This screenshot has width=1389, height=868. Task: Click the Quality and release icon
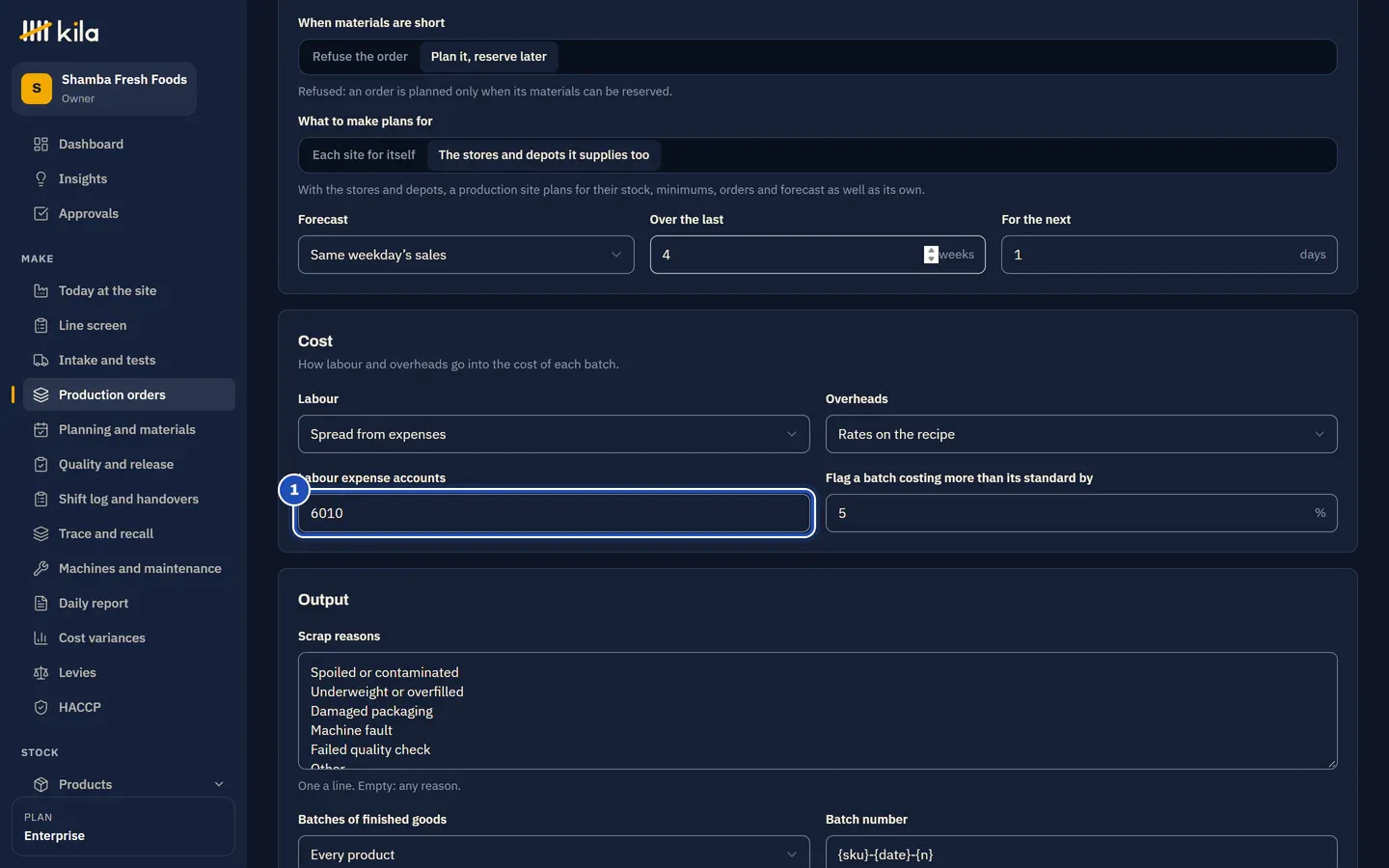(x=41, y=464)
